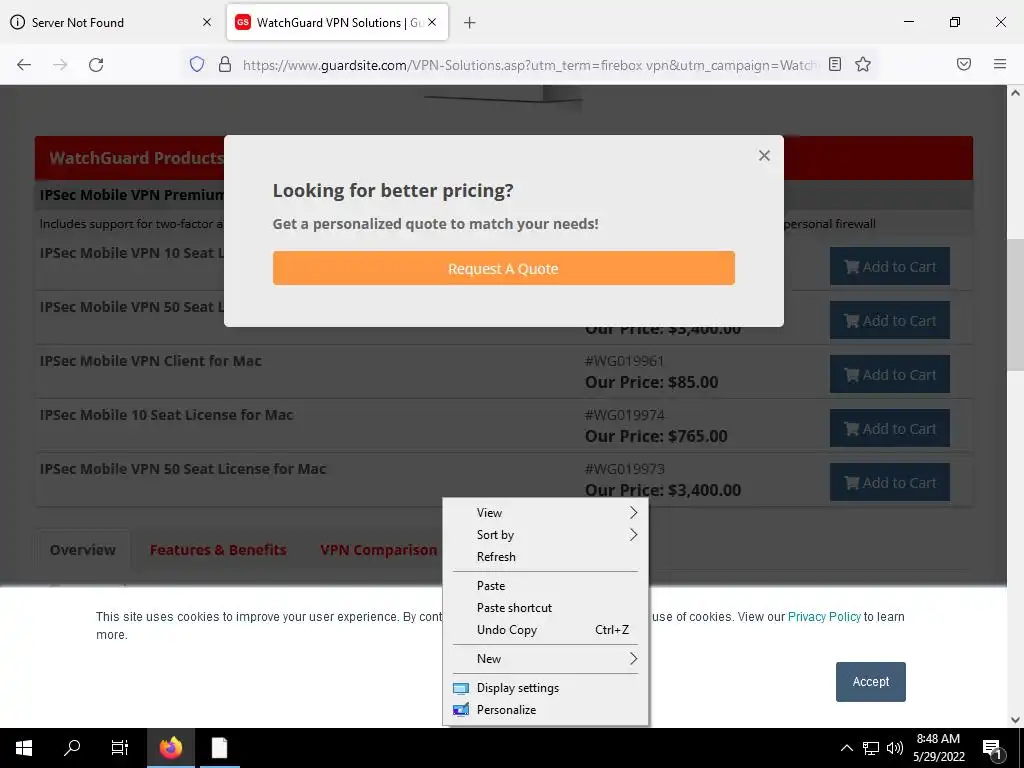Add IPSec VPN 50 Seat License for Mac to cart
Screen dimensions: 1024x768
889,483
